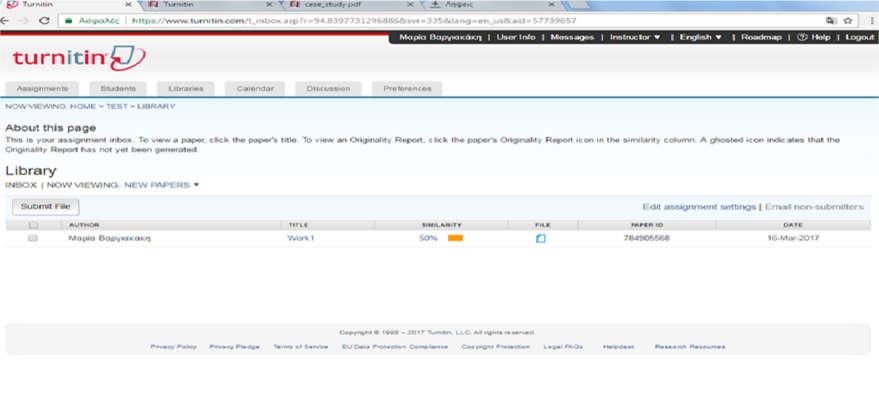This screenshot has width=879, height=407.
Task: Sort by the DATE column header
Action: pyautogui.click(x=793, y=225)
